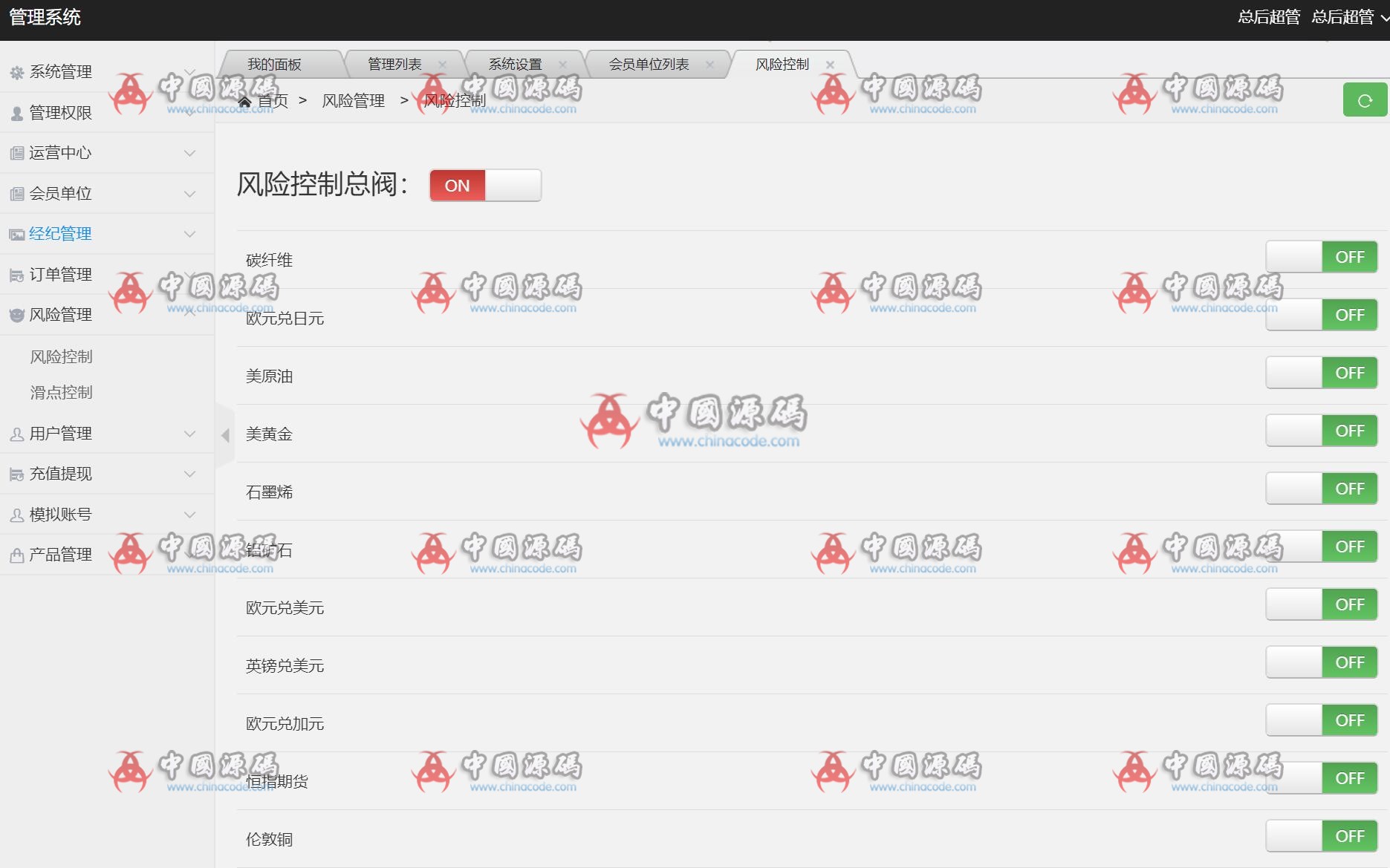Click the 美原油 row label
The image size is (1390, 868).
pyautogui.click(x=270, y=376)
